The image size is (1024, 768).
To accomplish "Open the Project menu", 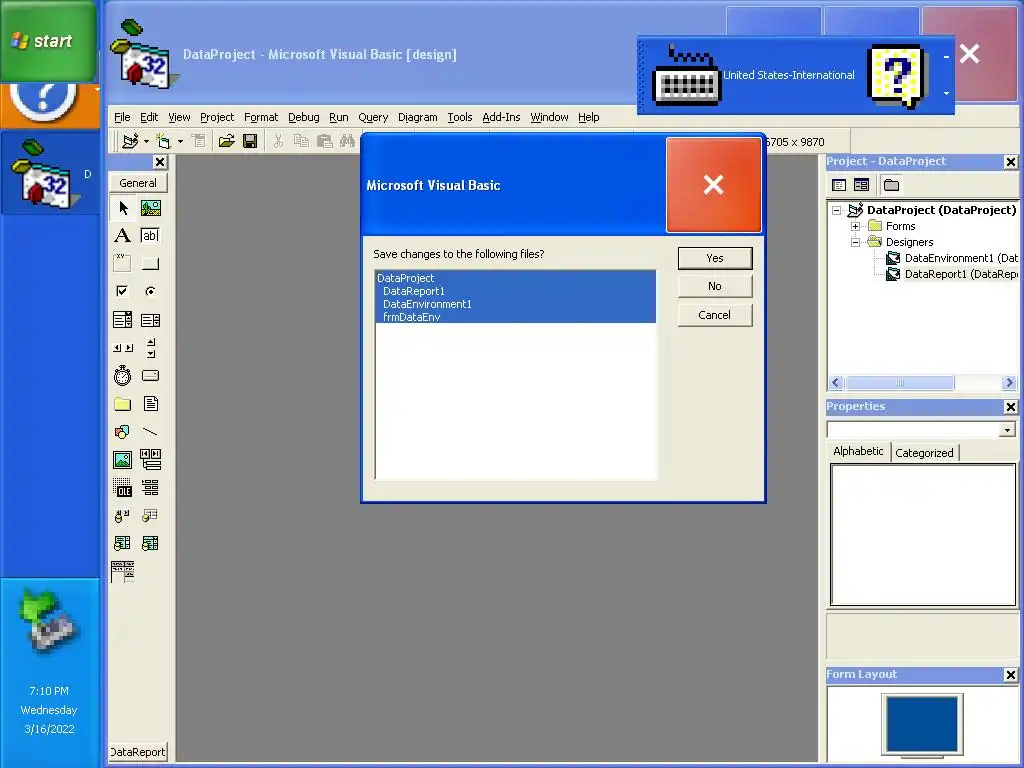I will (217, 118).
